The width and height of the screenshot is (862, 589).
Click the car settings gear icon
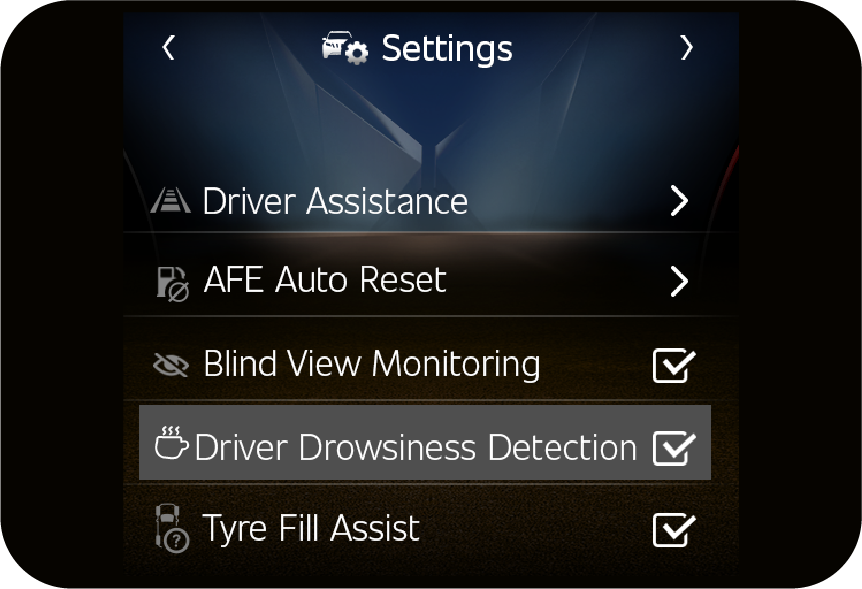(345, 47)
